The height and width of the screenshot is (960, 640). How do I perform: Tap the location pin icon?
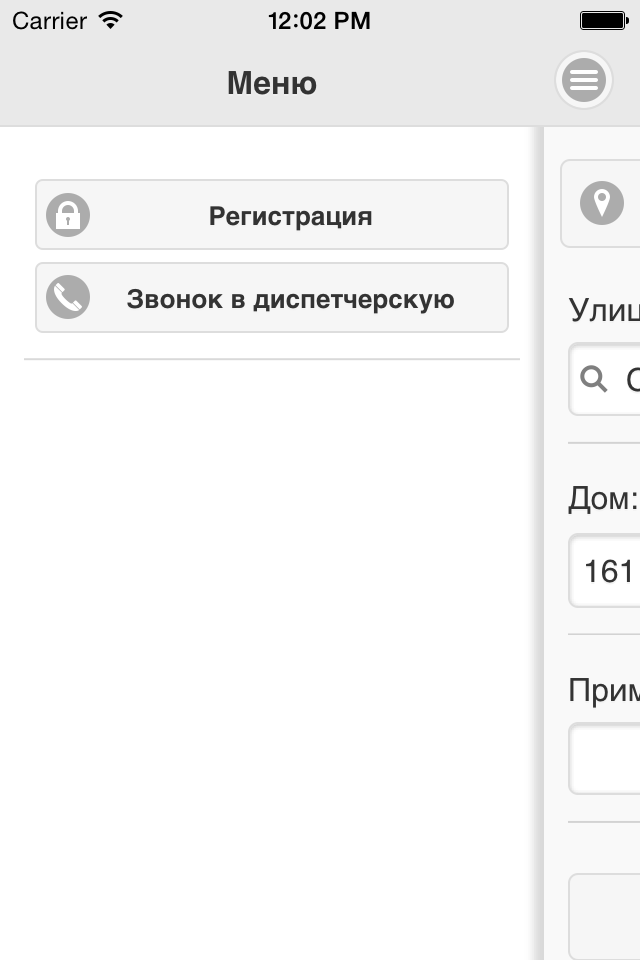tap(601, 203)
